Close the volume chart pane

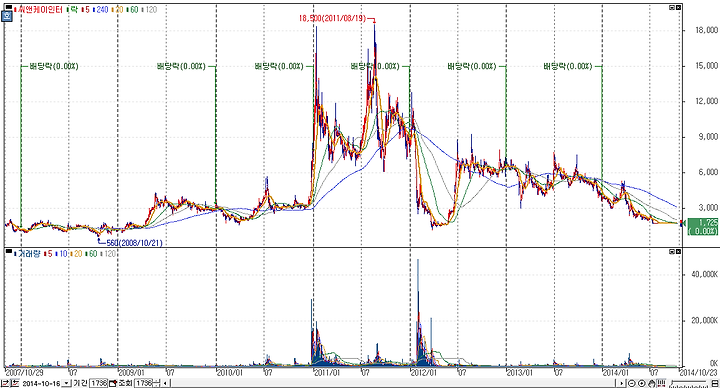click(x=678, y=252)
